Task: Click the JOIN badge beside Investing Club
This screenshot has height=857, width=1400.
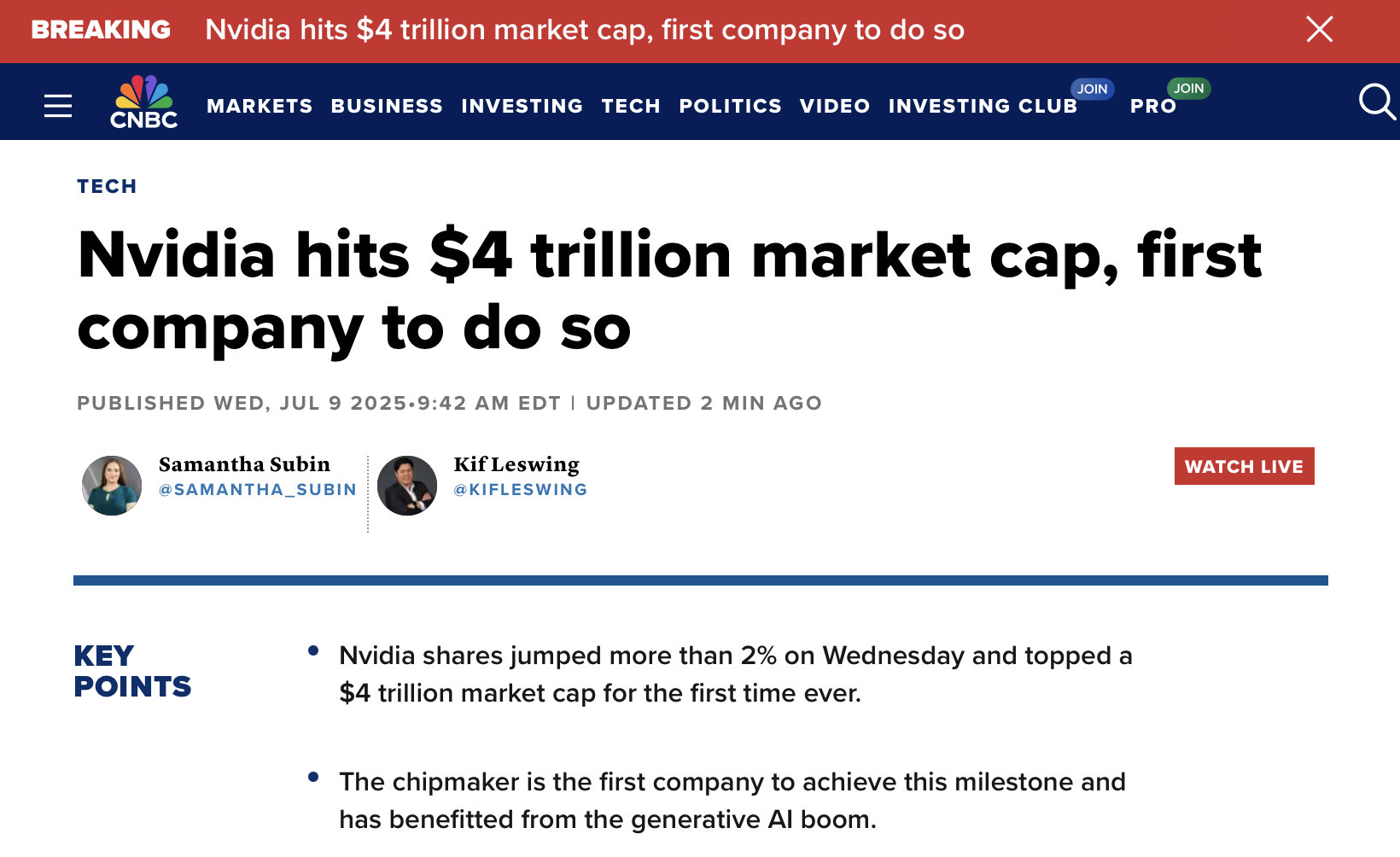Action: pyautogui.click(x=1092, y=89)
